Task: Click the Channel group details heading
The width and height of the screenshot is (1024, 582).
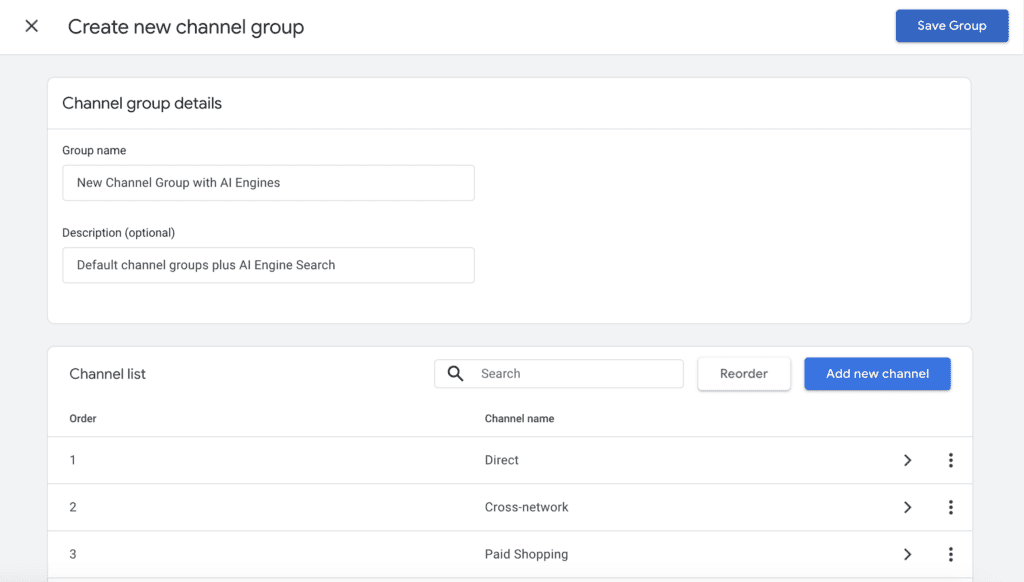Action: click(142, 103)
